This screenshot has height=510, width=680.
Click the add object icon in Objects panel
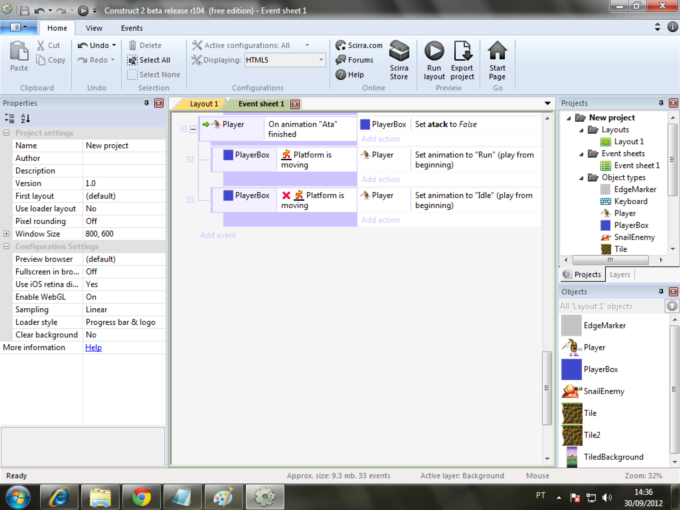[672, 306]
